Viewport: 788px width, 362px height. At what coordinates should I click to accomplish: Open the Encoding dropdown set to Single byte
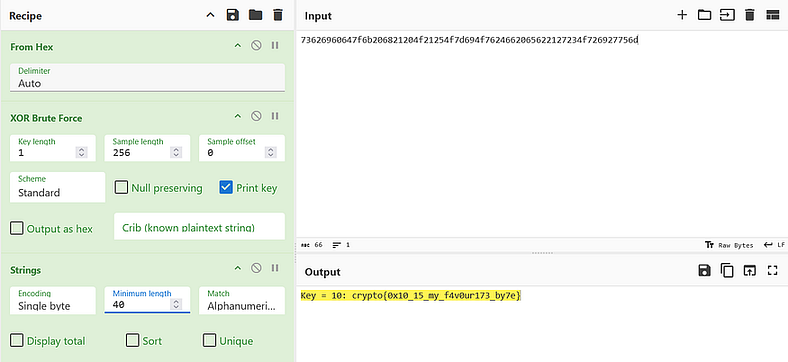[x=53, y=300]
